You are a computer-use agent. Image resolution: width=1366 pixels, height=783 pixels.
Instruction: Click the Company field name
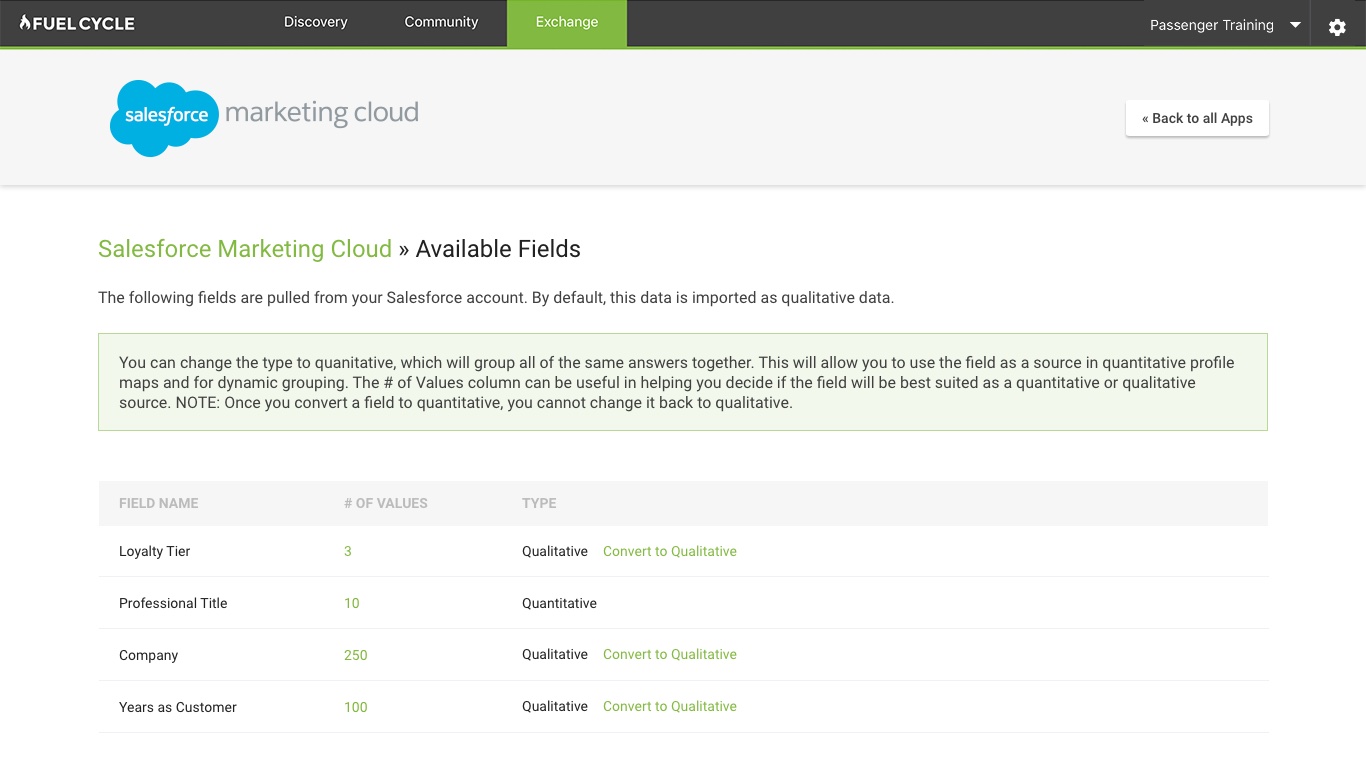click(148, 655)
